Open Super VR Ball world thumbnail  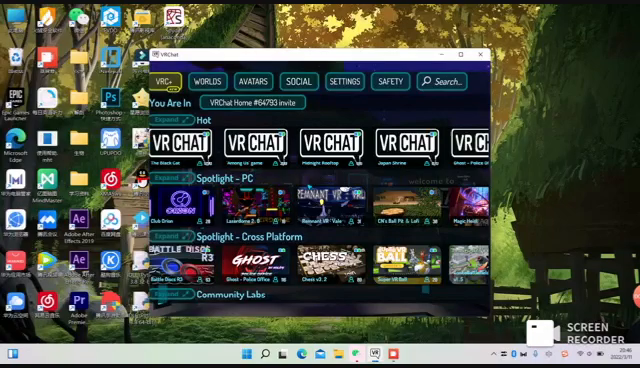tap(407, 264)
